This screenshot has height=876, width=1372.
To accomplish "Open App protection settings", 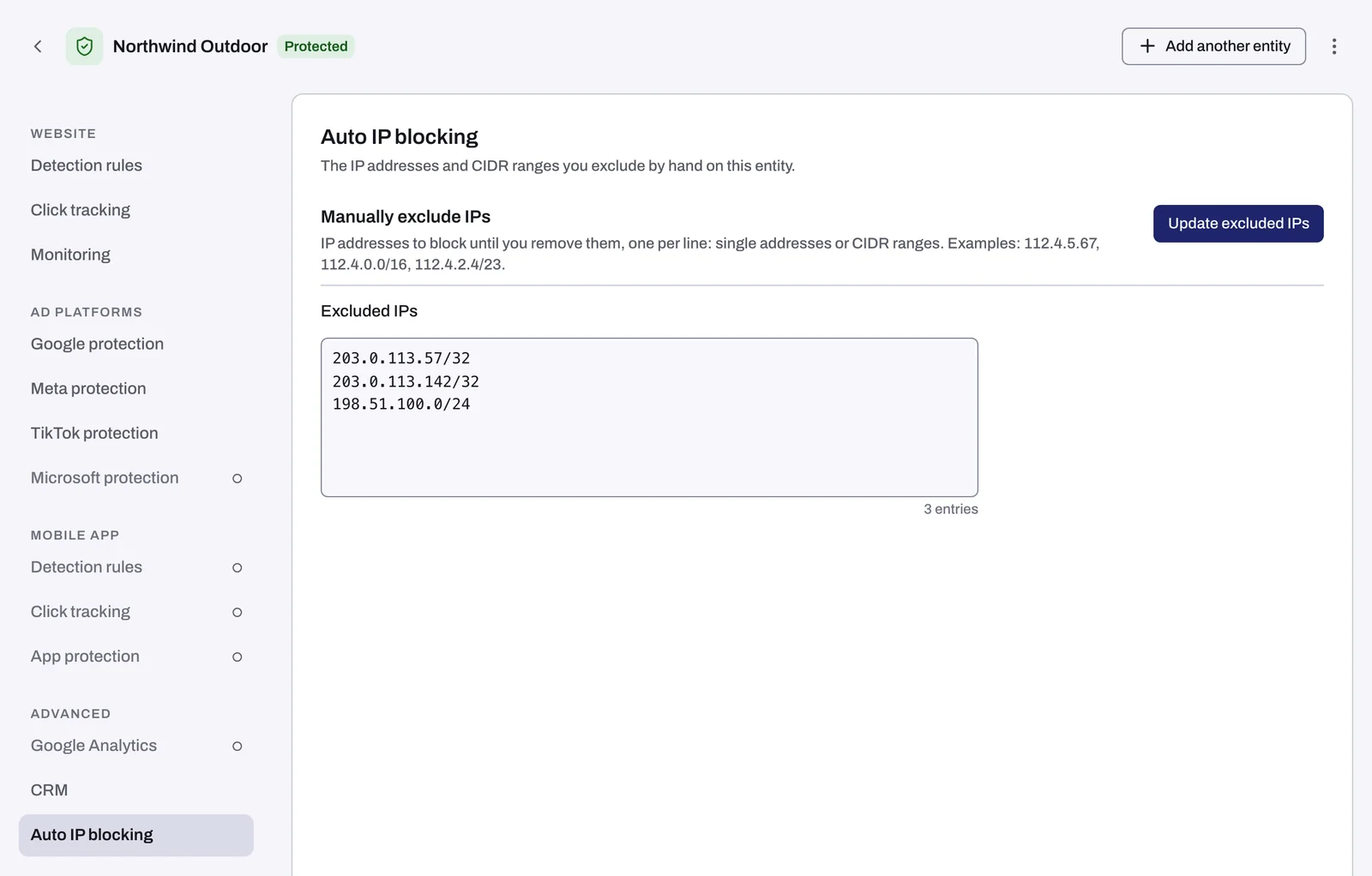I will pyautogui.click(x=85, y=656).
